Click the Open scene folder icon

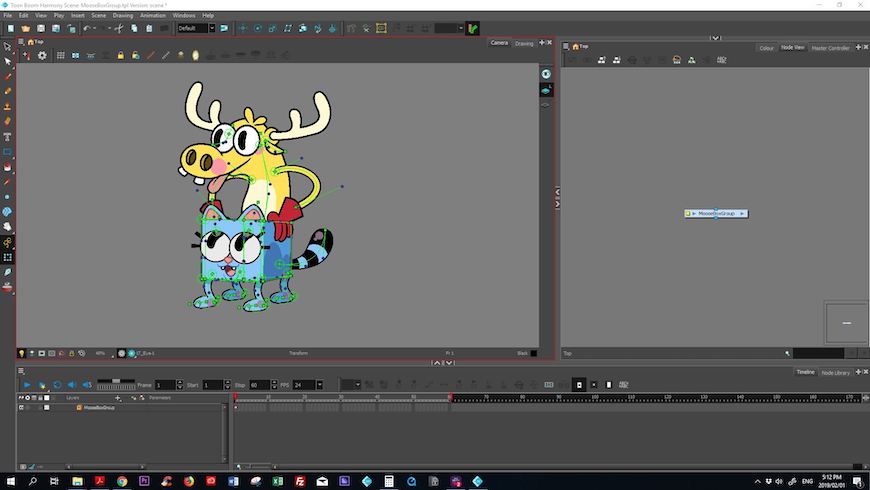click(x=26, y=28)
